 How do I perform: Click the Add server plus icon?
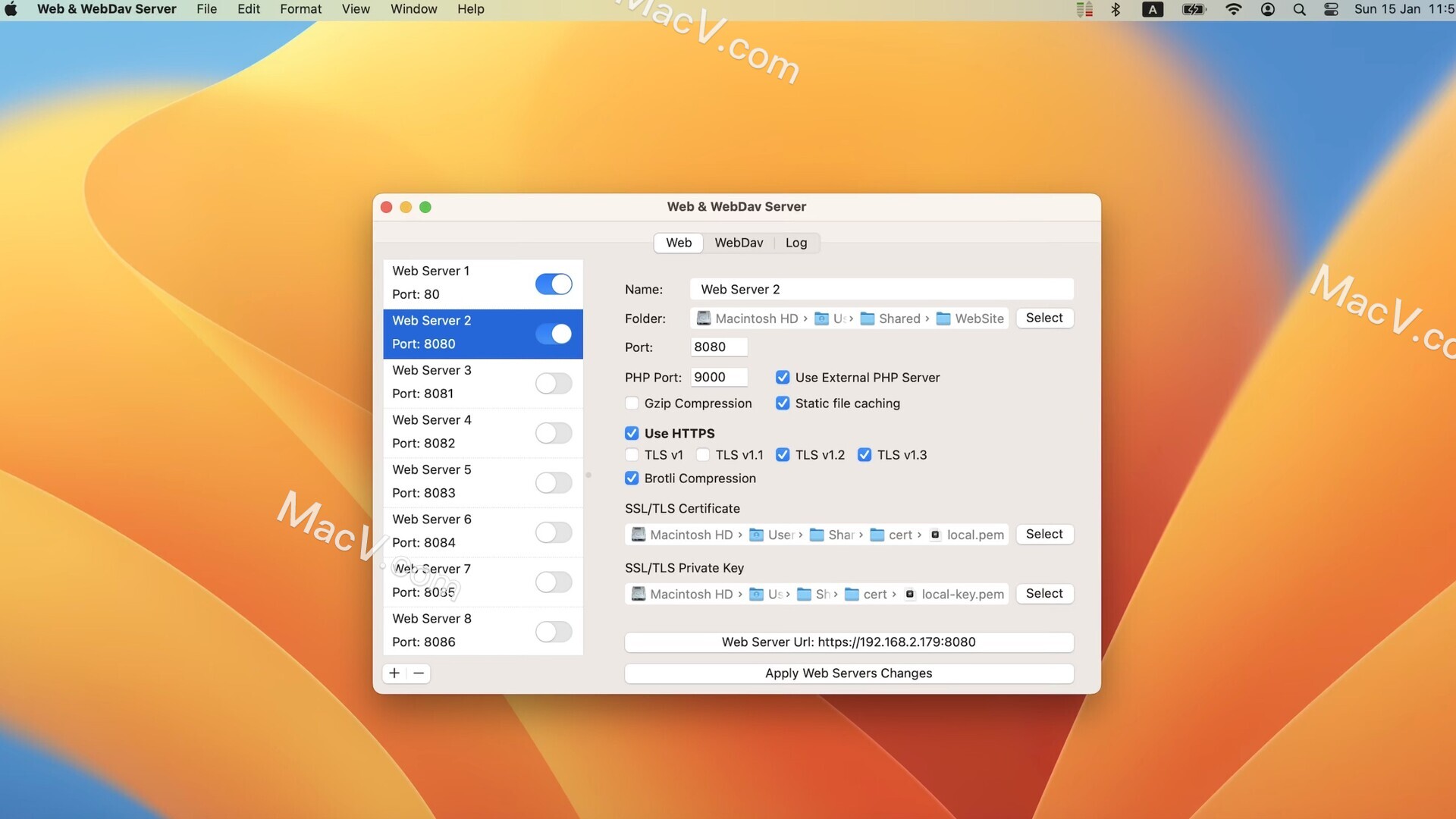pos(395,673)
